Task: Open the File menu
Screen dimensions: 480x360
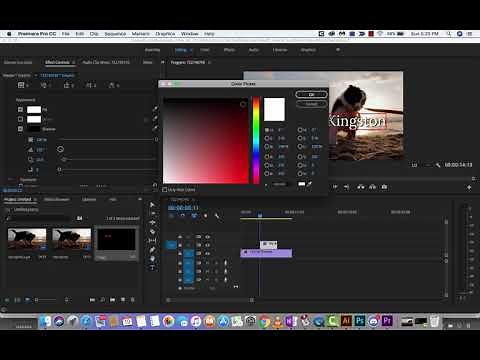Action: point(66,34)
